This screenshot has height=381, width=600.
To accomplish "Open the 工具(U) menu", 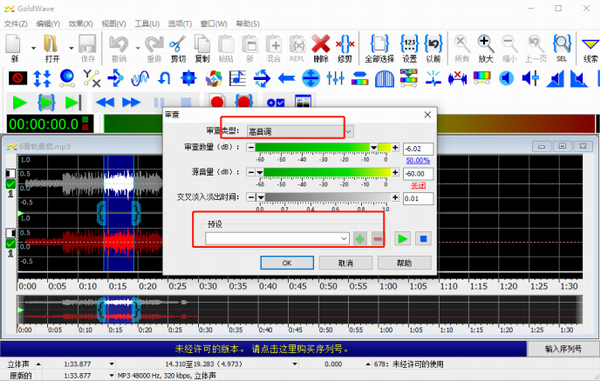I will pyautogui.click(x=147, y=24).
